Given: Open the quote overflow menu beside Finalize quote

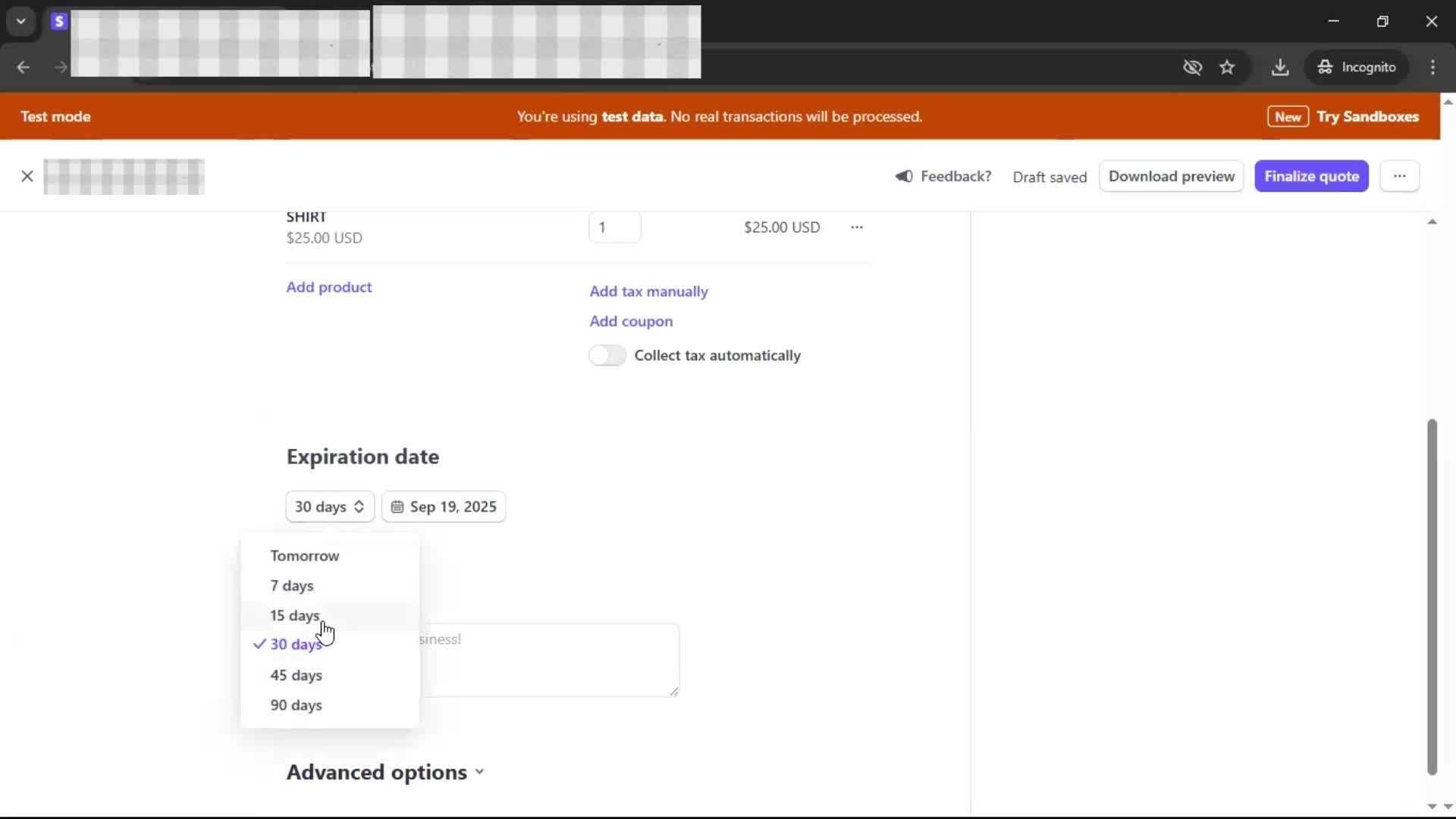Looking at the screenshot, I should [x=1399, y=176].
